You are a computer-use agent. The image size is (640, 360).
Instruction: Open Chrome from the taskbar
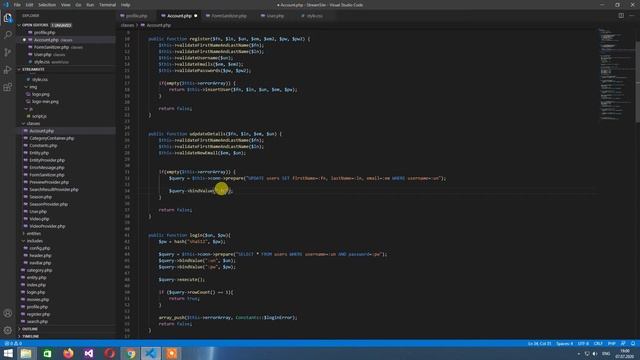[x=131, y=353]
